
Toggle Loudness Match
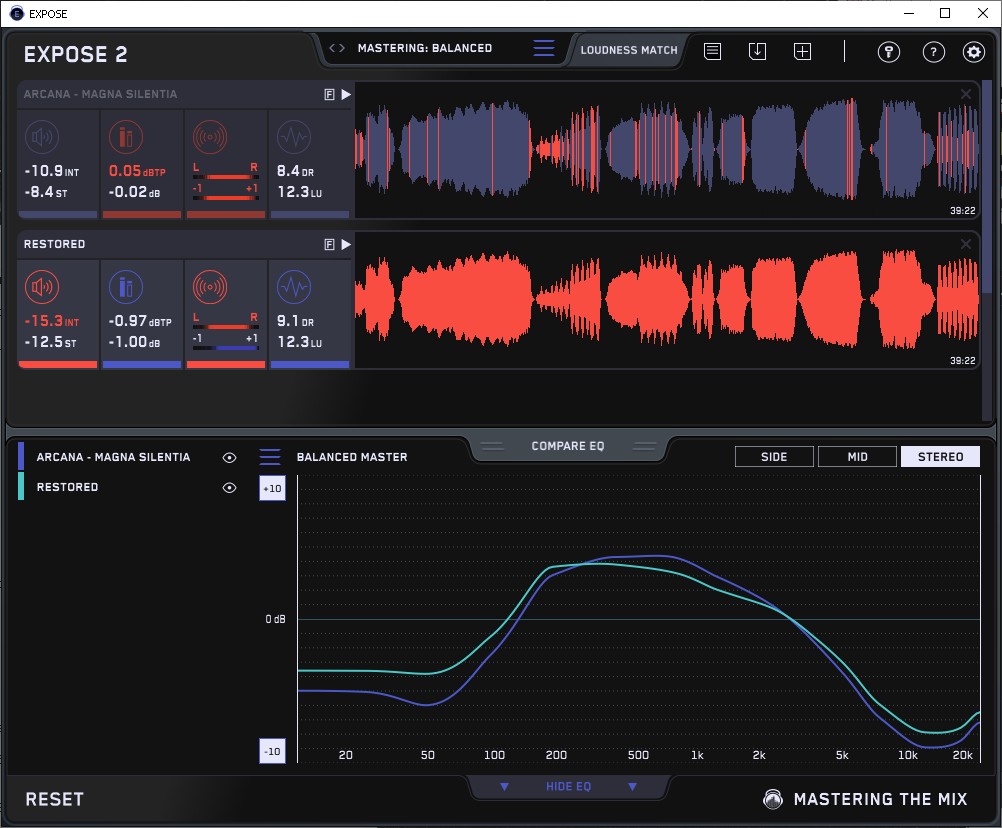pyautogui.click(x=629, y=50)
